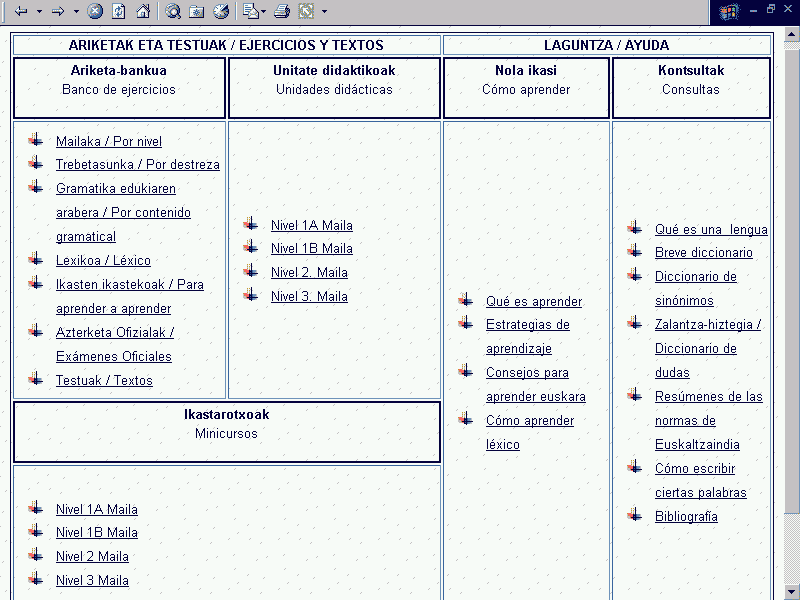Image resolution: width=800 pixels, height=600 pixels.
Task: Open Nivel 1A Maila under Unitate didaktikoak
Action: click(312, 225)
